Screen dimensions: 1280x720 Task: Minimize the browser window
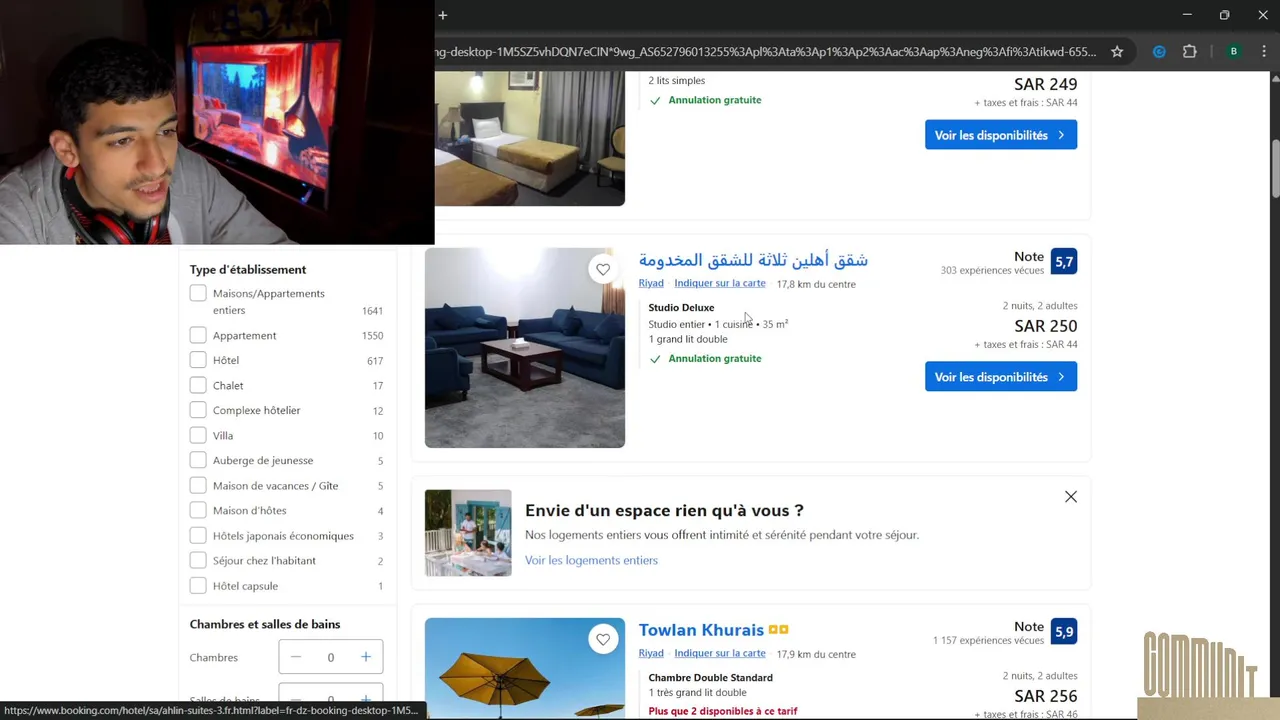tap(1187, 15)
